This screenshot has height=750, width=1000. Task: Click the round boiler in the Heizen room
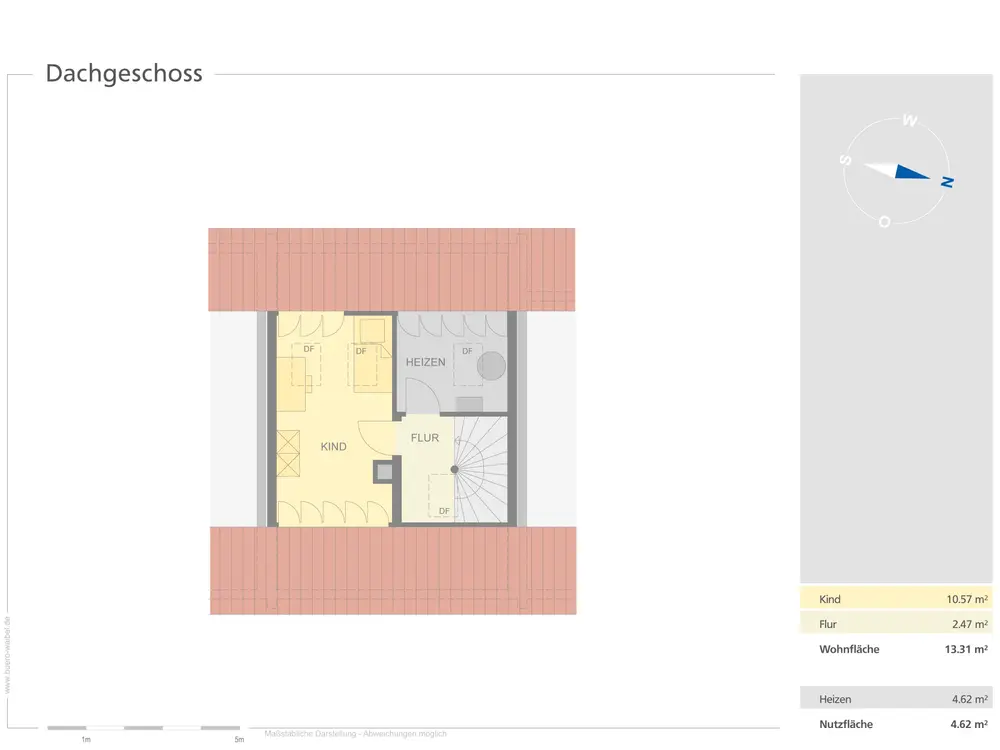click(x=490, y=366)
